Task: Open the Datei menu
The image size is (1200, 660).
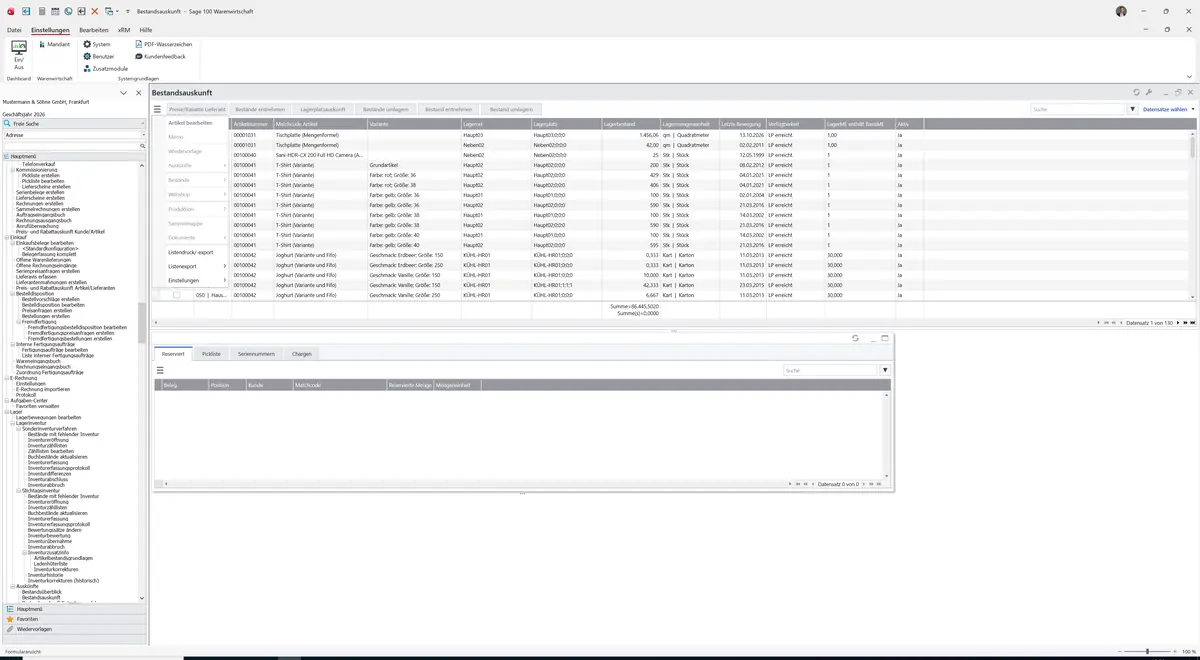Action: [x=14, y=30]
